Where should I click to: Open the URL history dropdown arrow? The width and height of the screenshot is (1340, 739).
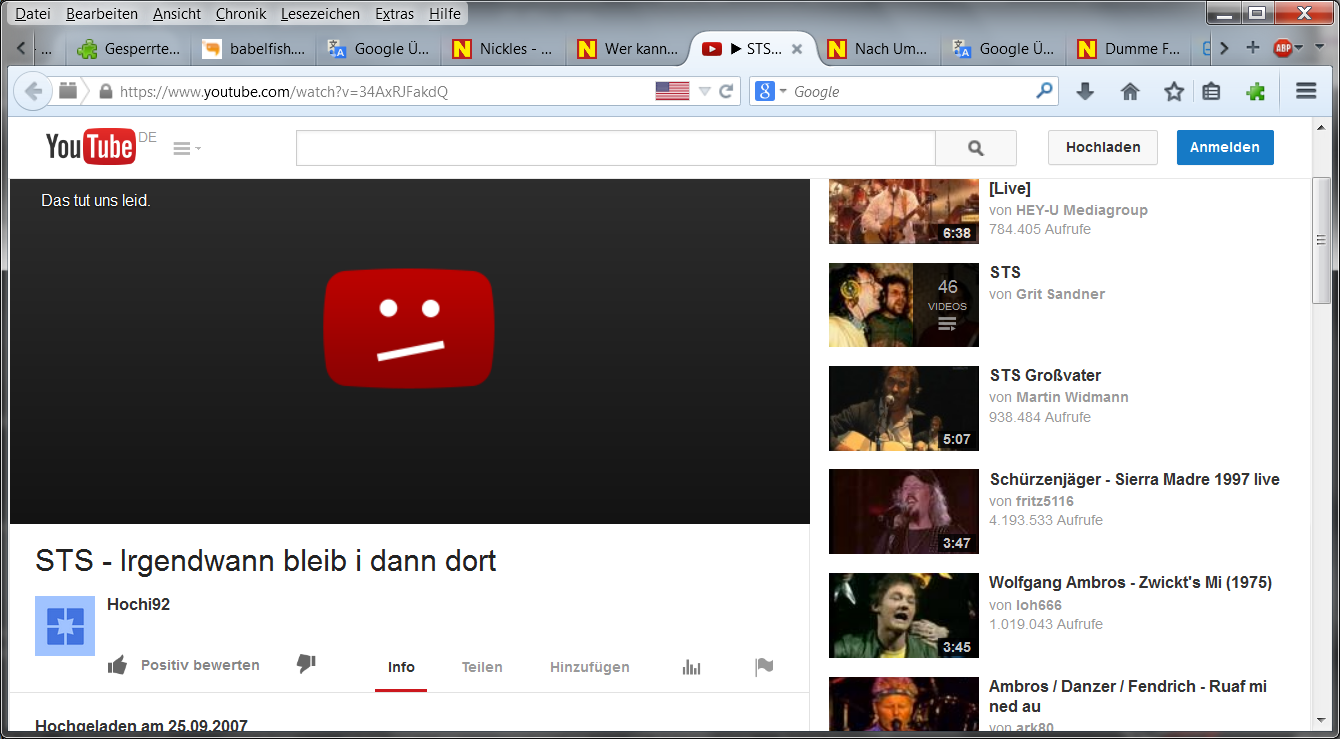tap(704, 92)
